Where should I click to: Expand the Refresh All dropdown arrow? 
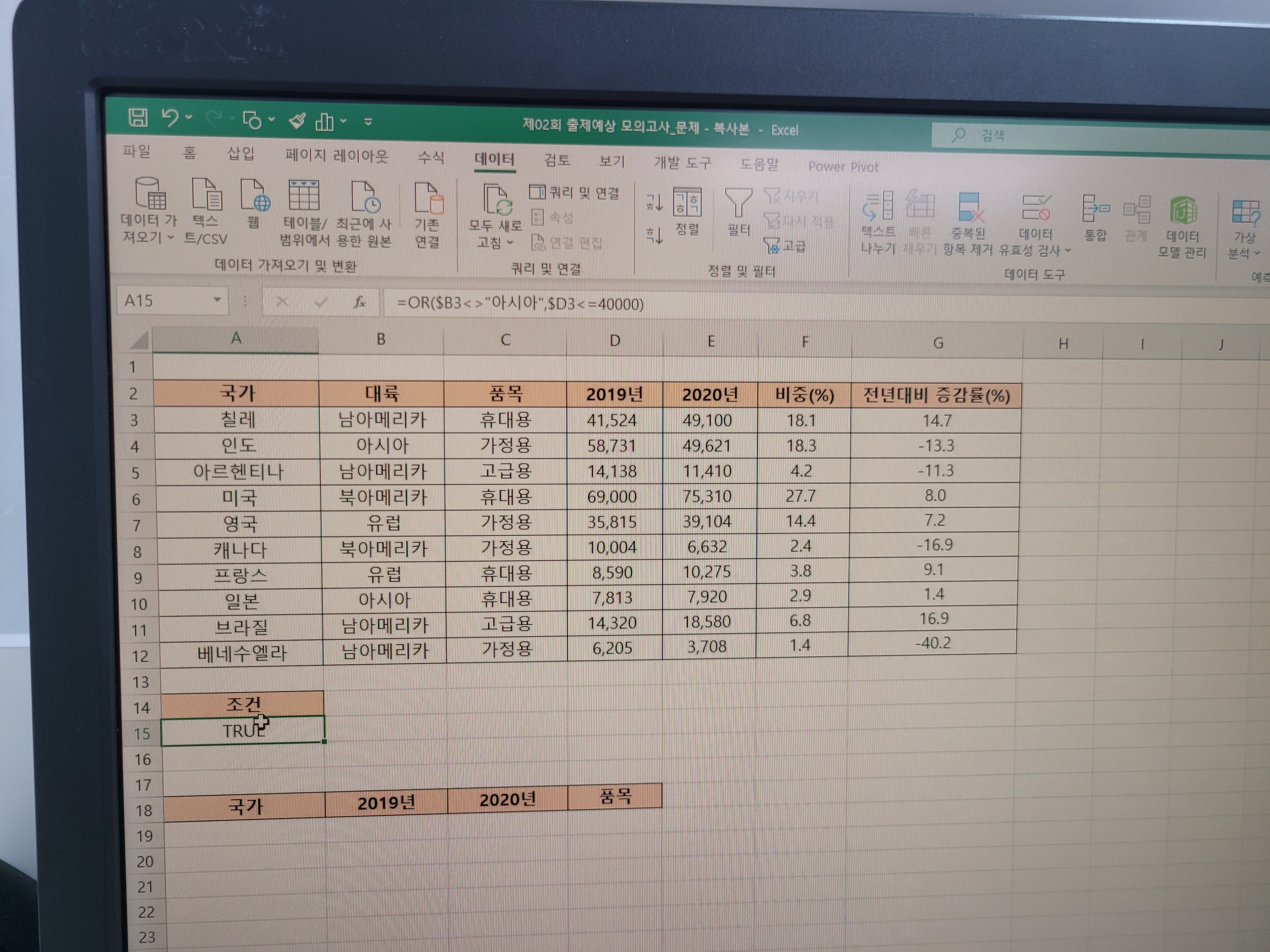(509, 243)
